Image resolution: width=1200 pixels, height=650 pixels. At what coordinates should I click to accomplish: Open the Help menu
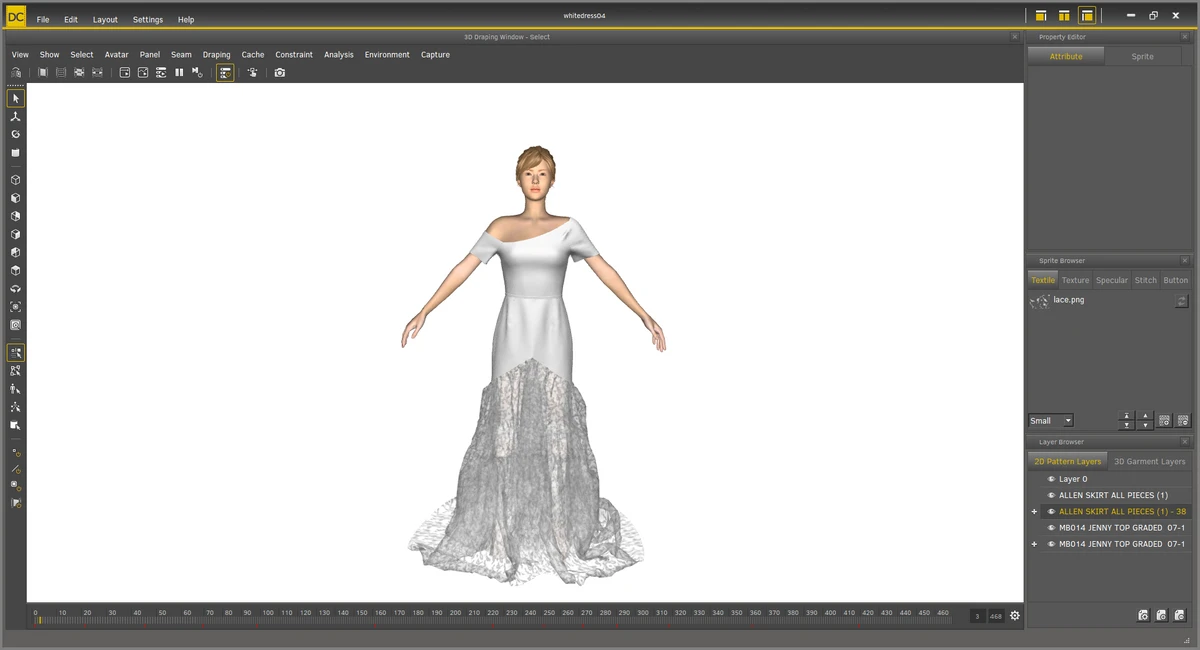[186, 20]
